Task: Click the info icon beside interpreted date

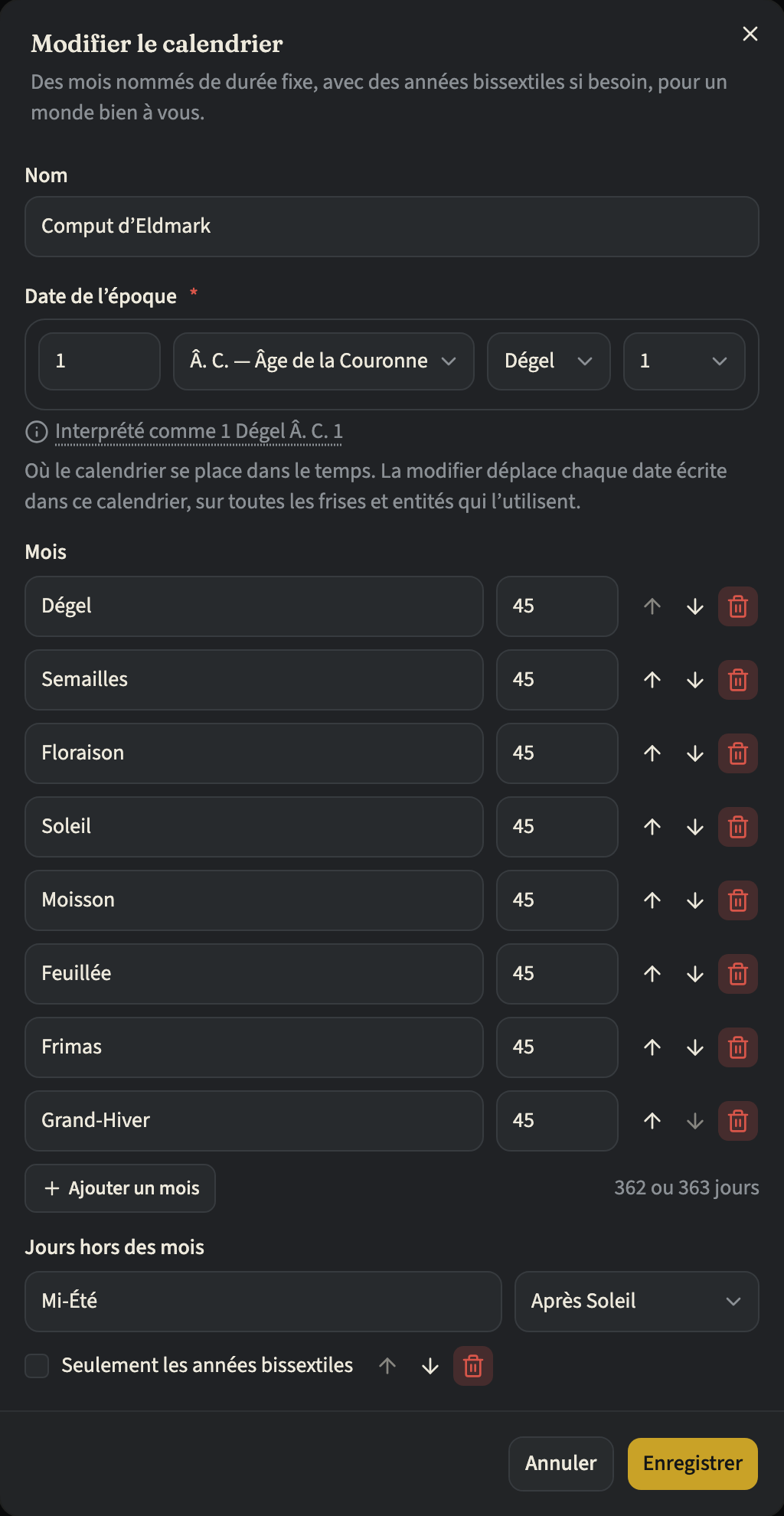Action: point(37,432)
